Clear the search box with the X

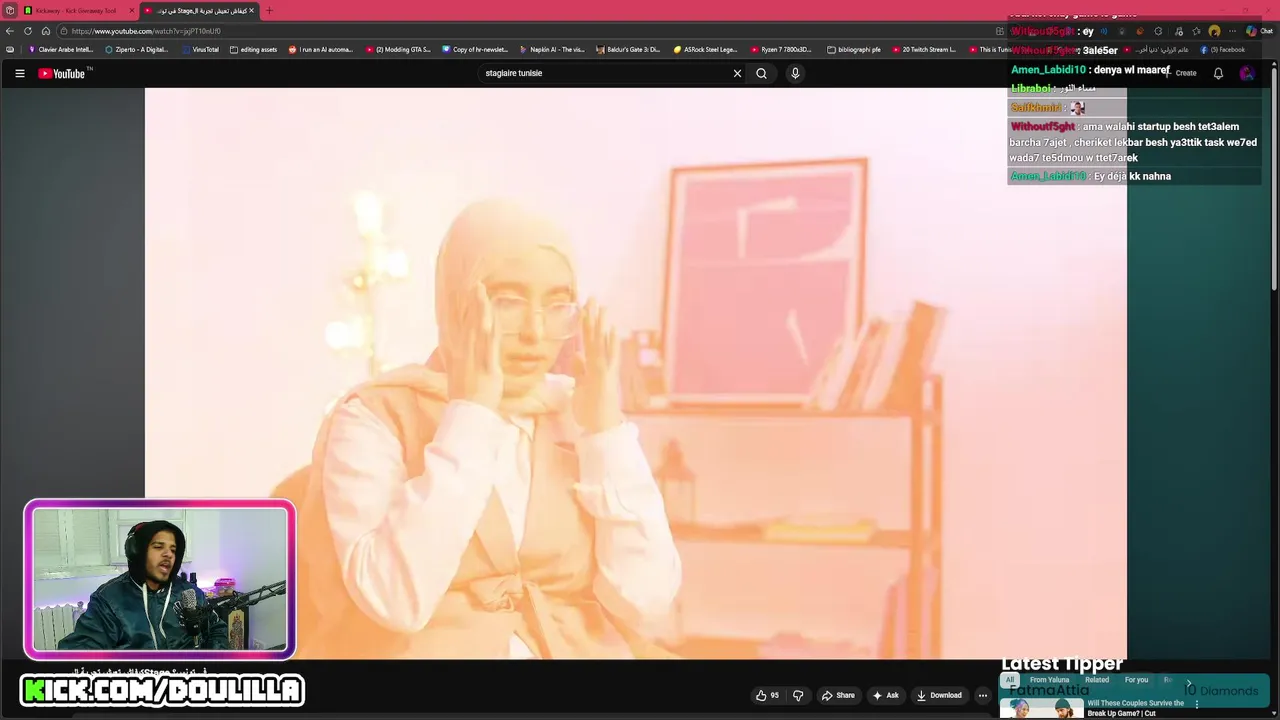737,73
